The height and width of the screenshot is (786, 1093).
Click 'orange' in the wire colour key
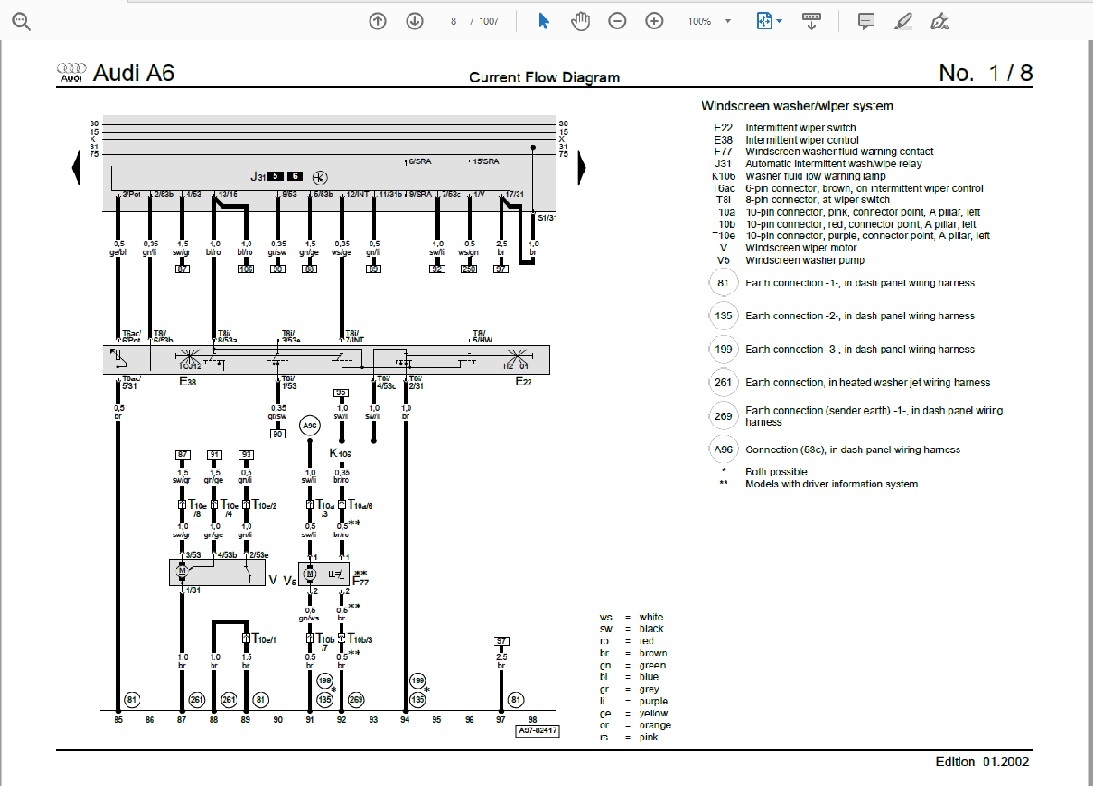point(655,725)
